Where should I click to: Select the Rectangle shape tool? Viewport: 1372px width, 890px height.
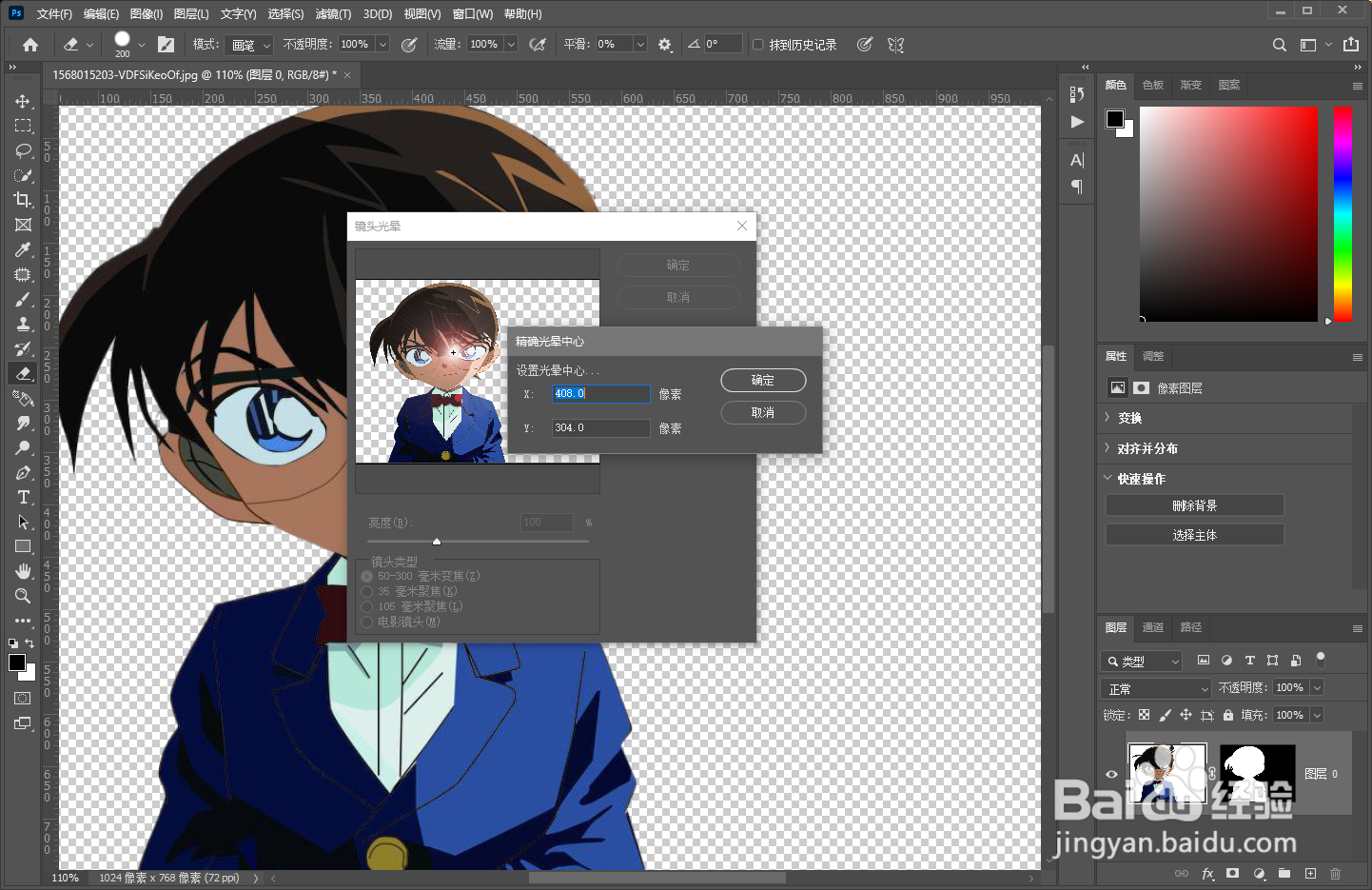pos(23,546)
